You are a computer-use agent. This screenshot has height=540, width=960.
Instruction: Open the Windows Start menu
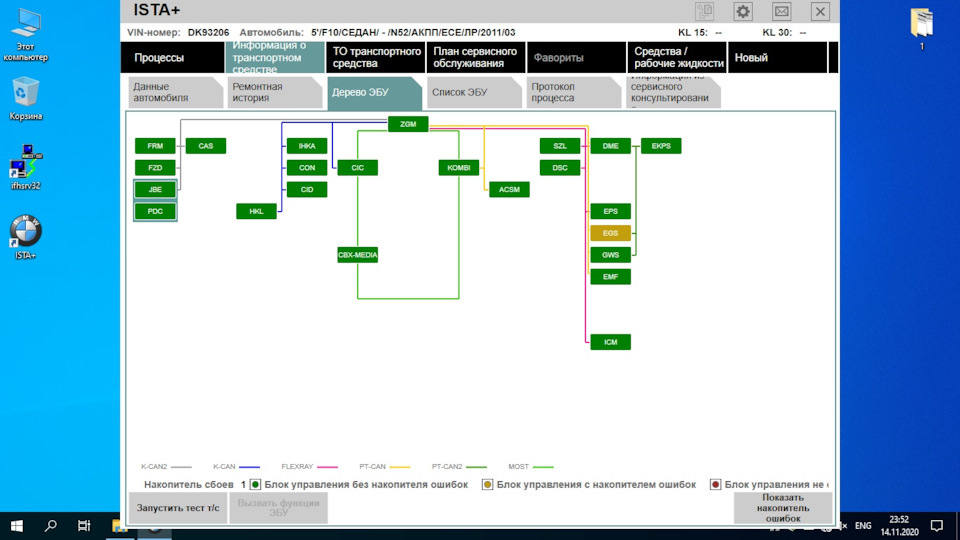coord(17,525)
